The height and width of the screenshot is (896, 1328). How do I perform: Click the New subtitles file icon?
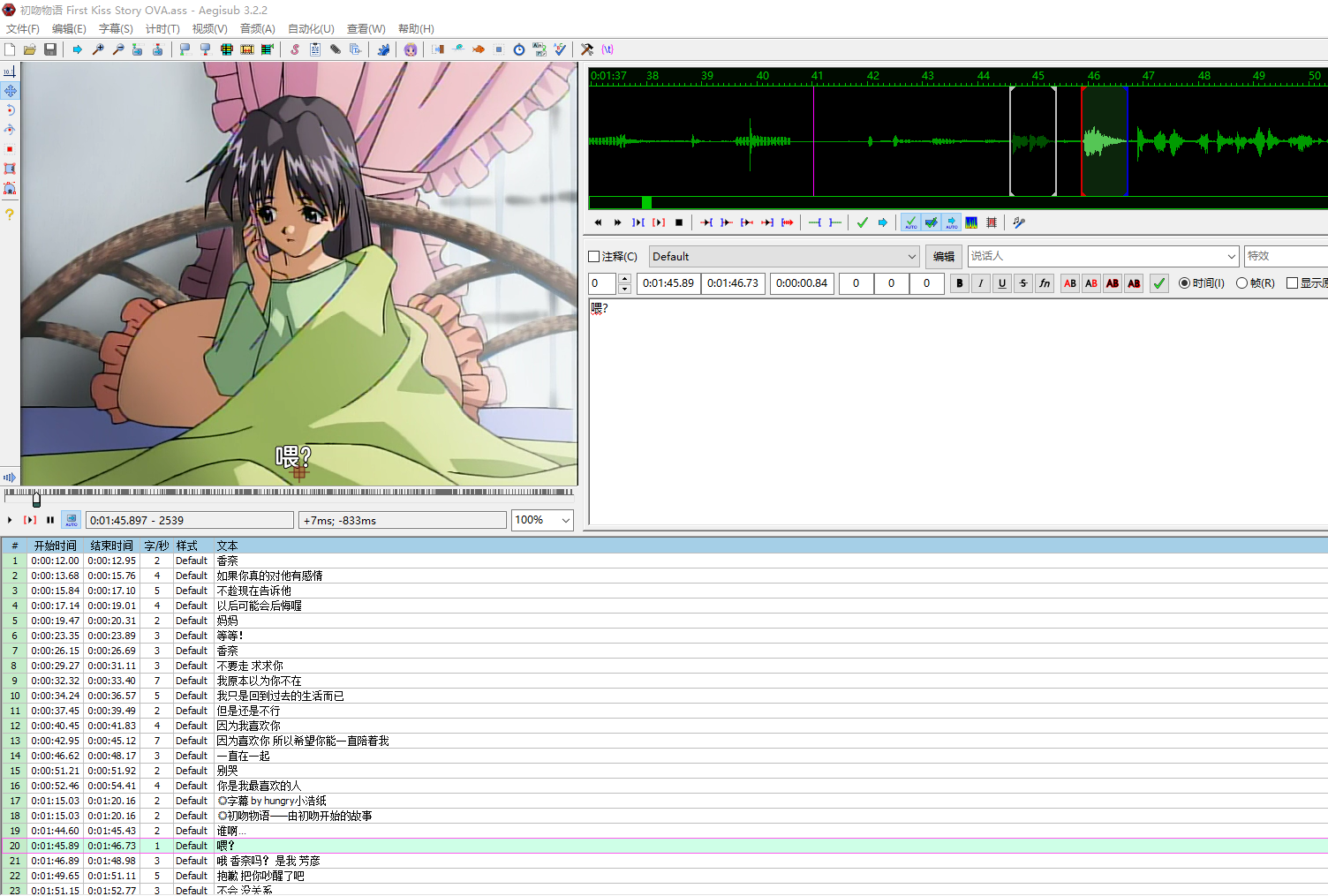(x=10, y=49)
